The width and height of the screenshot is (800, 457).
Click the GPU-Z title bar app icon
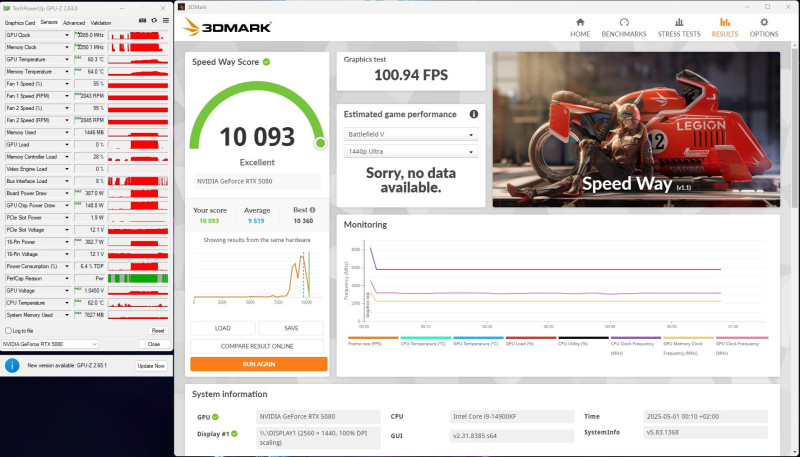(6, 8)
